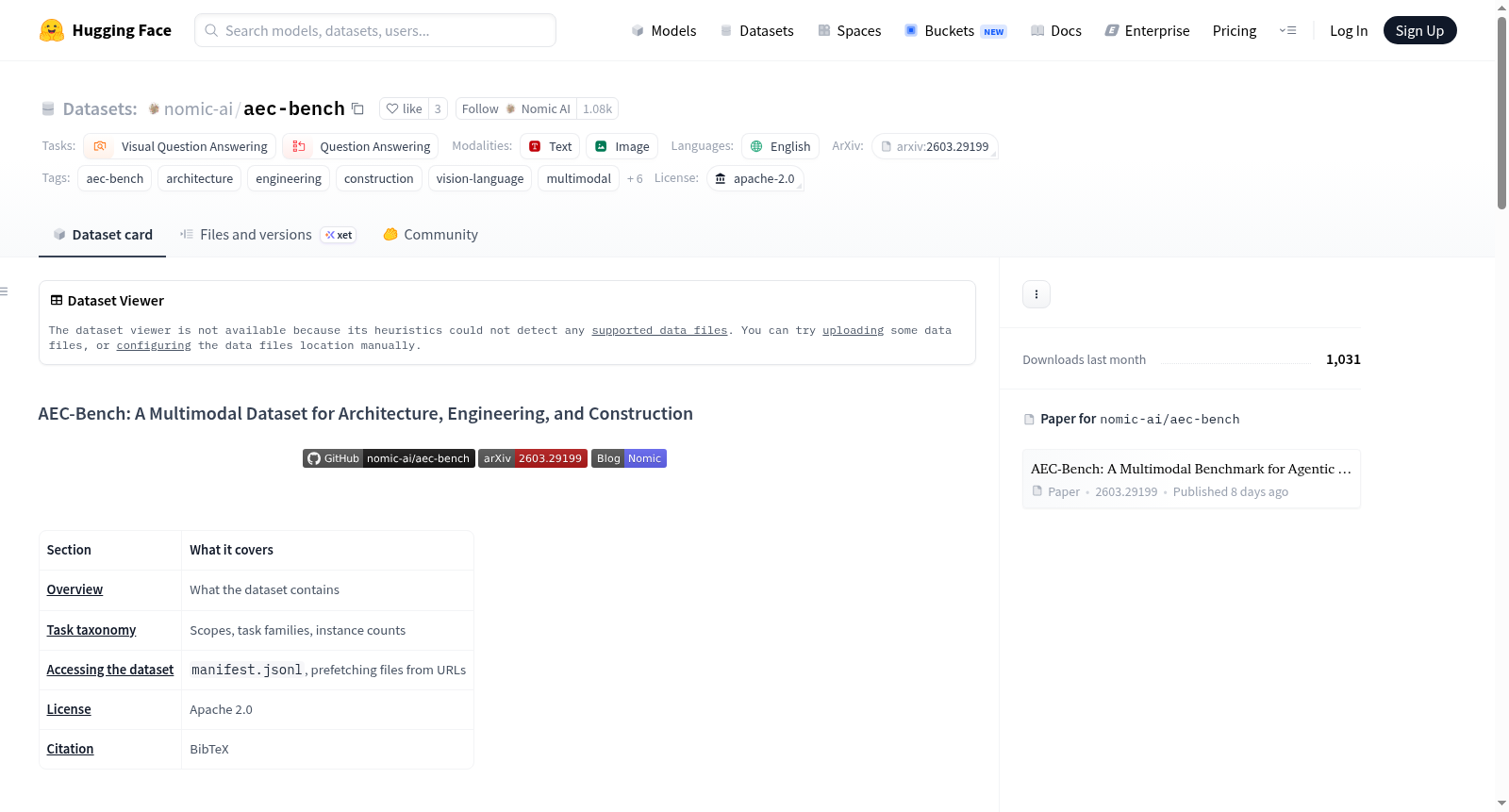Open the navigation overflow menu icon
The width and height of the screenshot is (1509, 812).
tap(1287, 30)
